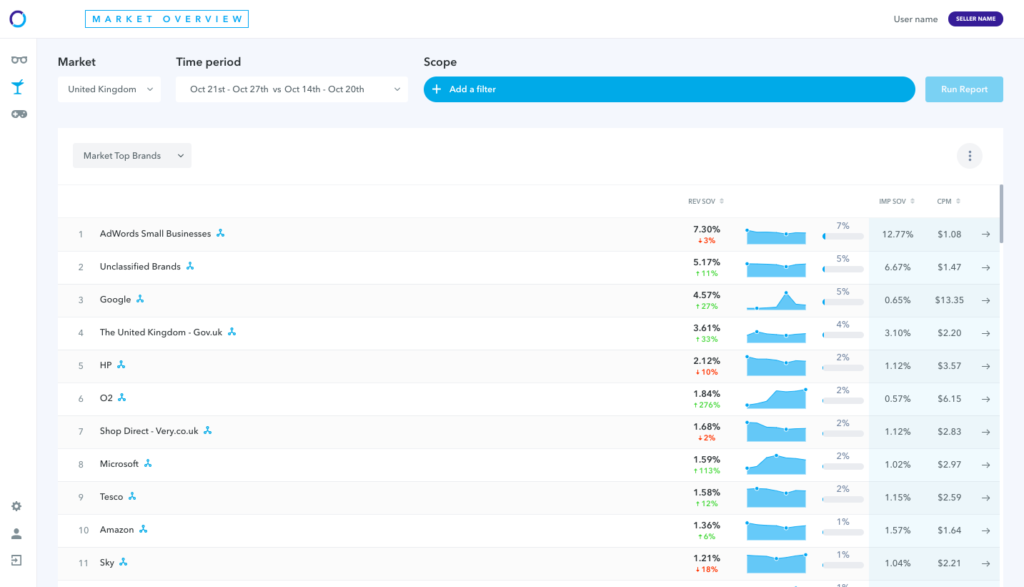Click the 1.21% REV SOV value for Sky
The height and width of the screenshot is (587, 1024).
pos(707,558)
